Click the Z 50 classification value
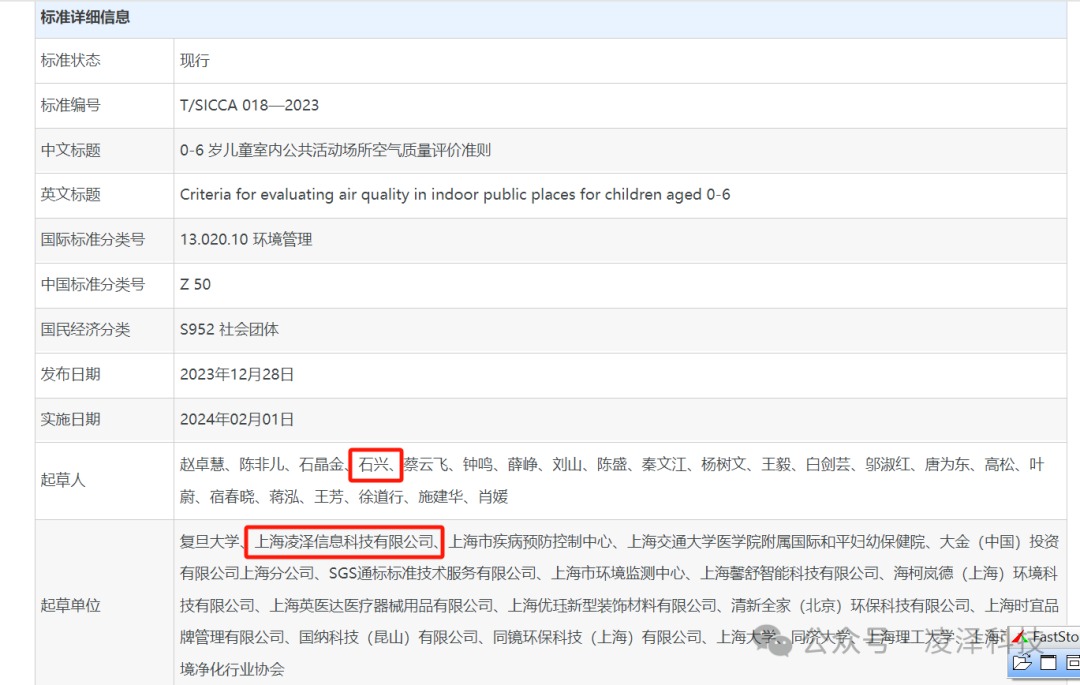 point(196,284)
